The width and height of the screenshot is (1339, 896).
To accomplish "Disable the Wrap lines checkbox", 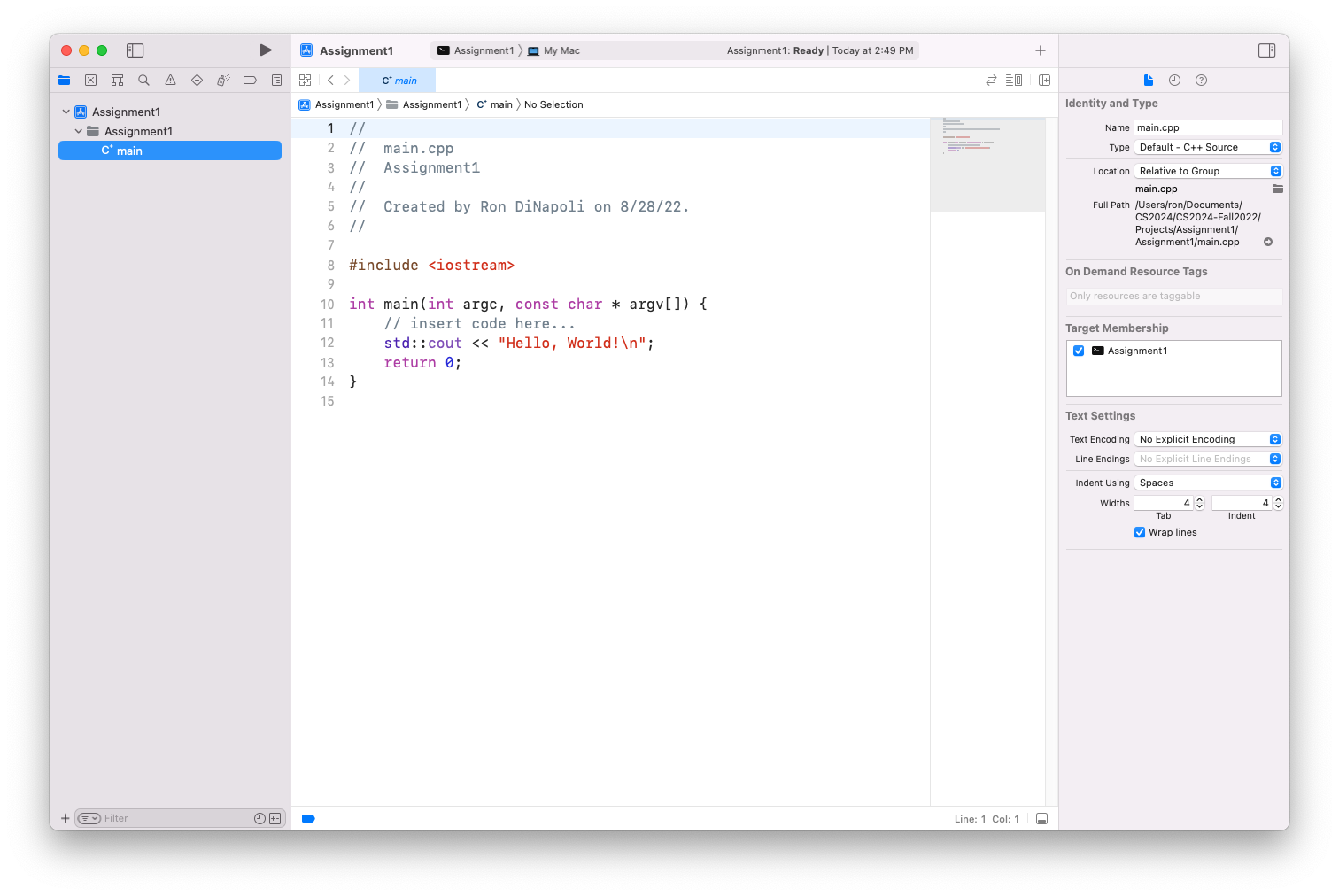I will coord(1140,532).
